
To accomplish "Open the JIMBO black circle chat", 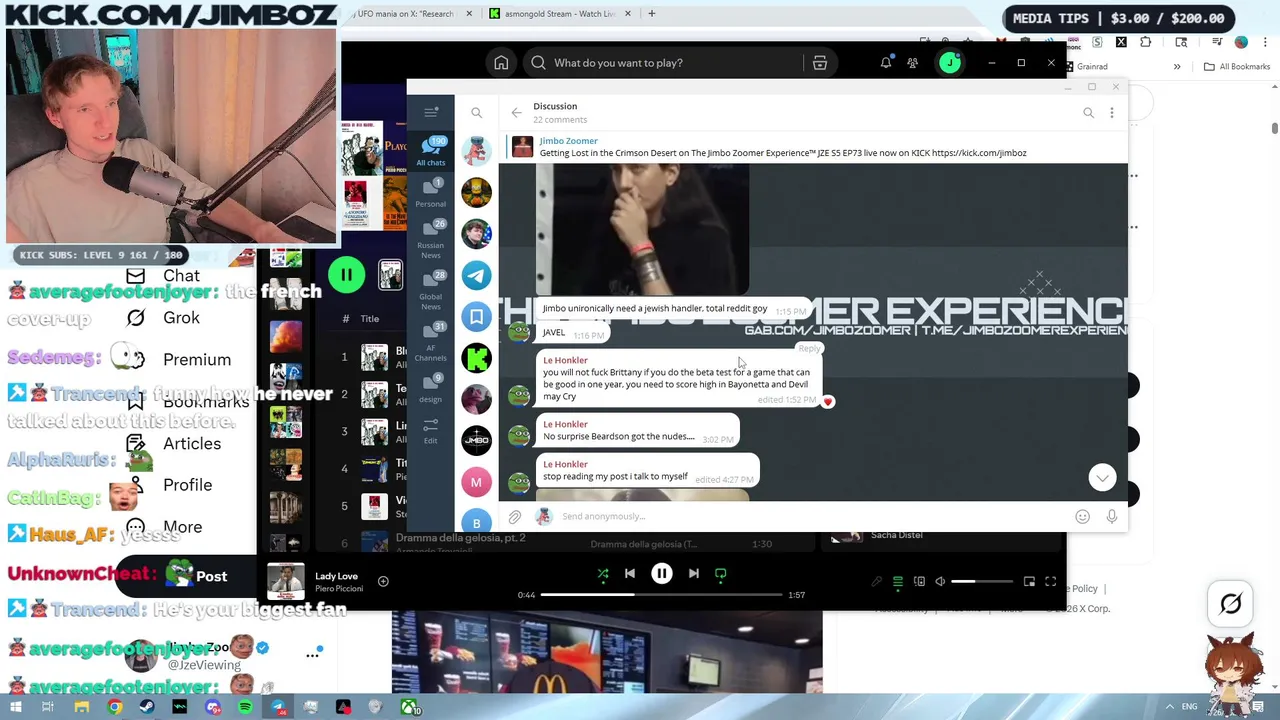I will pos(477,440).
